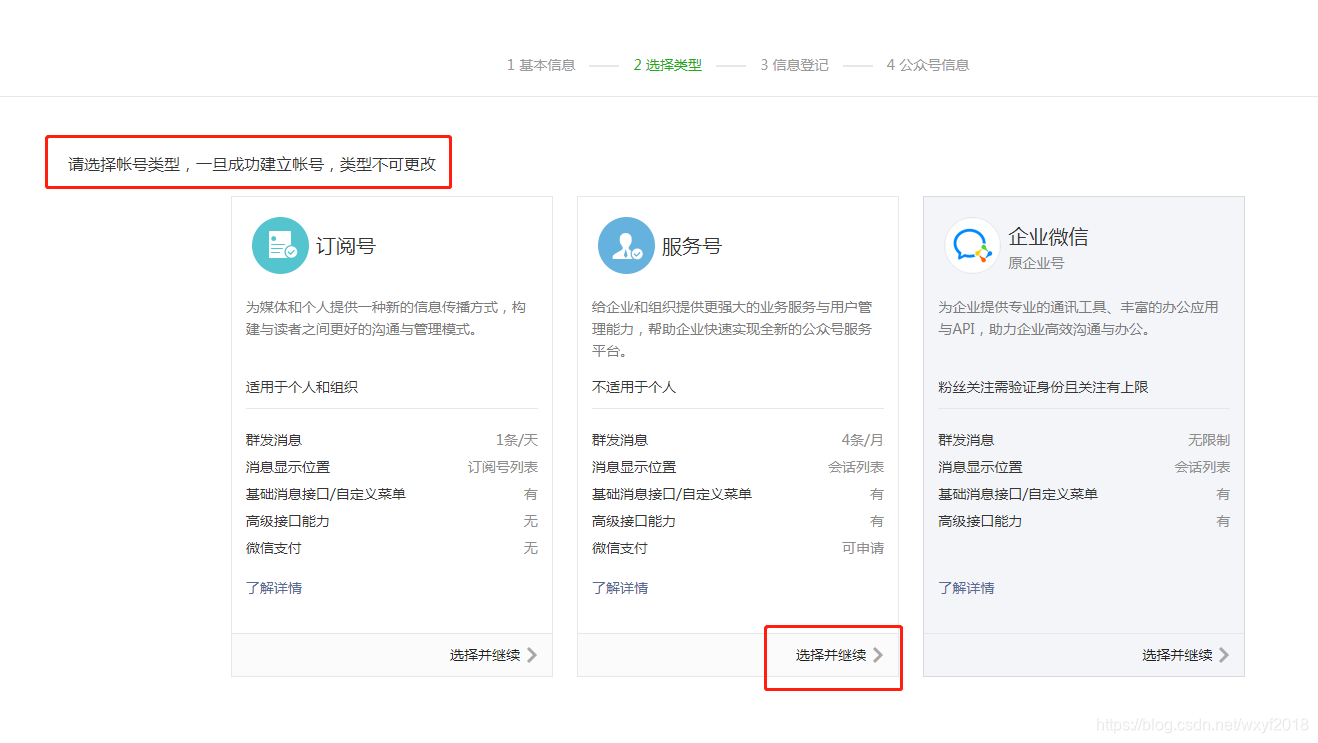Screen dimensions: 1318x743
Task: Click the chevron arrow in 企业微信 card footer
Action: [1224, 655]
